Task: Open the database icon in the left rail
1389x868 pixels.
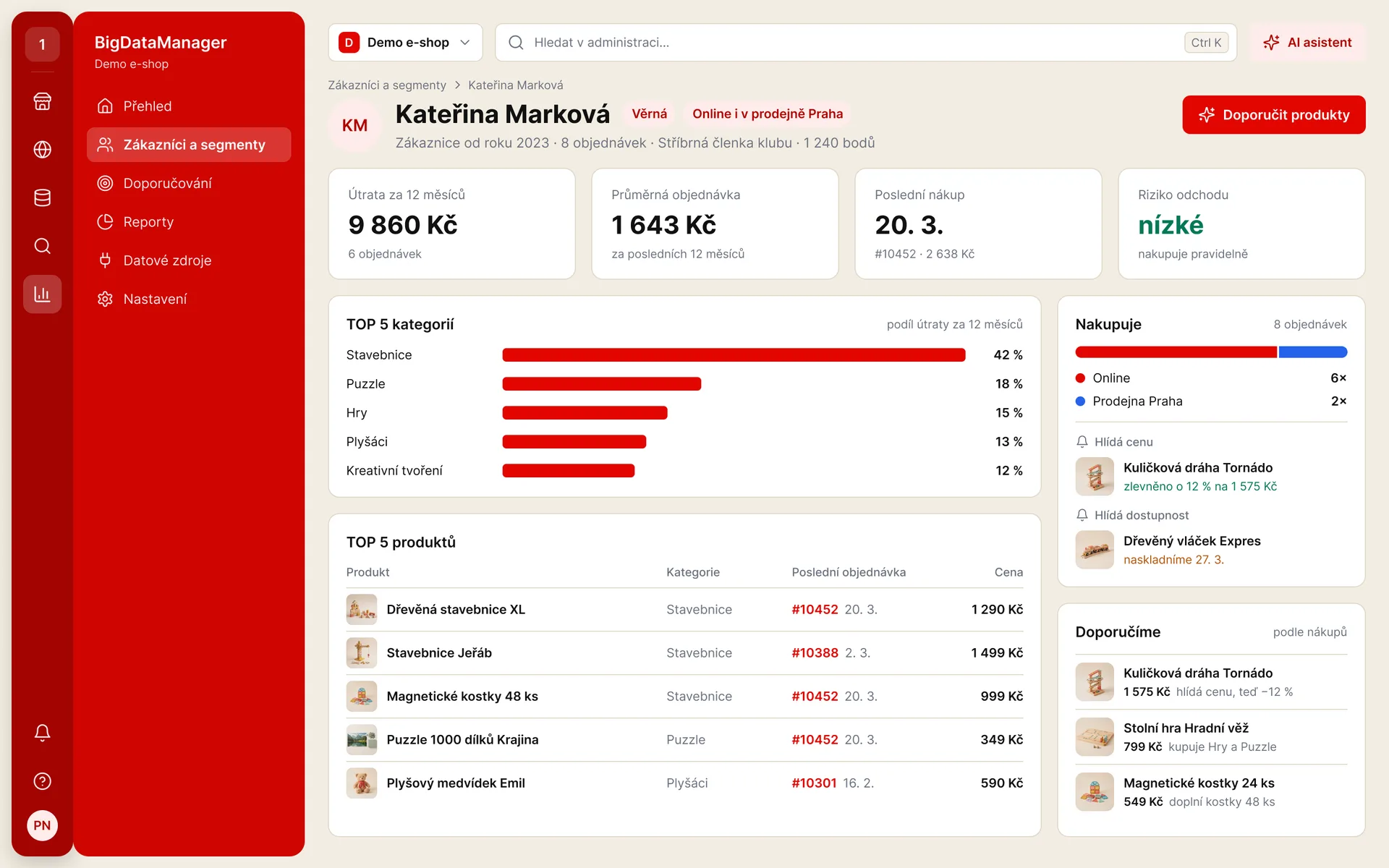Action: (x=42, y=197)
